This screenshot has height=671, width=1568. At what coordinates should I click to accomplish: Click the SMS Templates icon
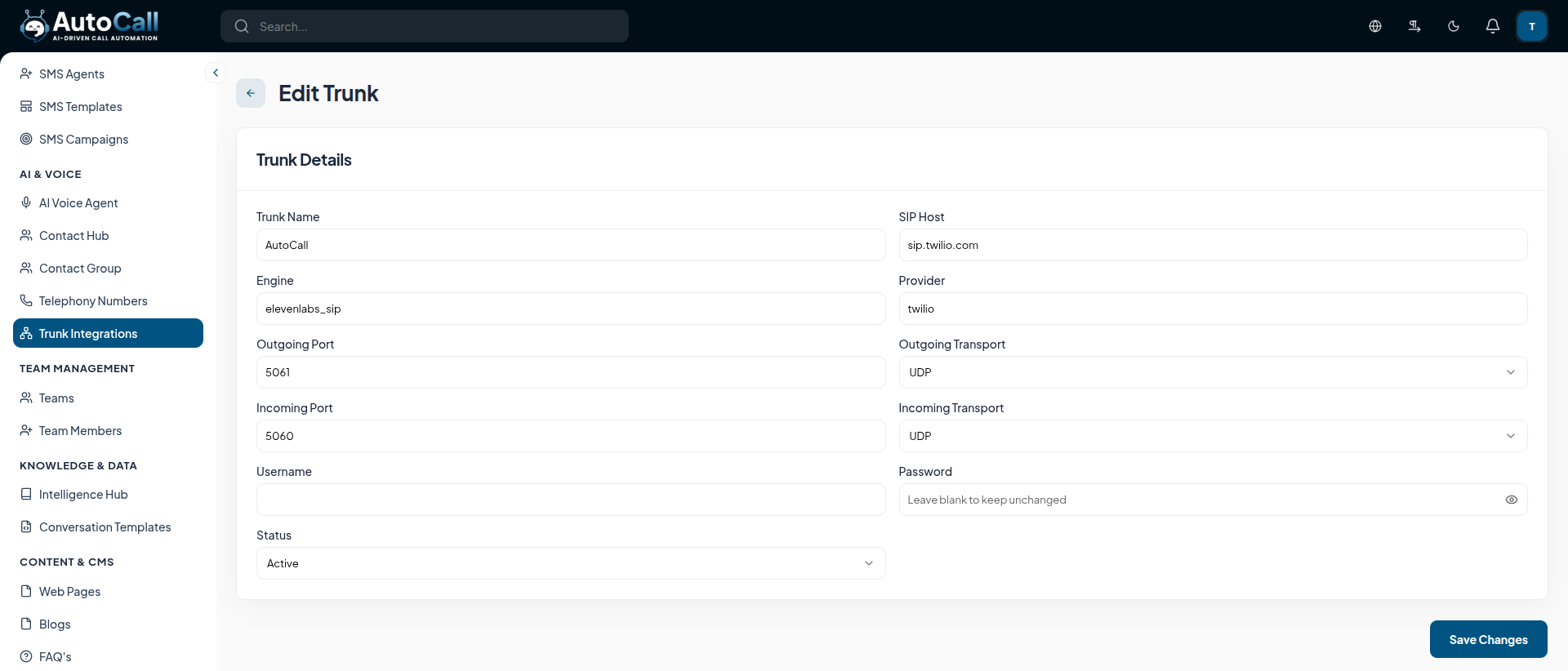[26, 106]
